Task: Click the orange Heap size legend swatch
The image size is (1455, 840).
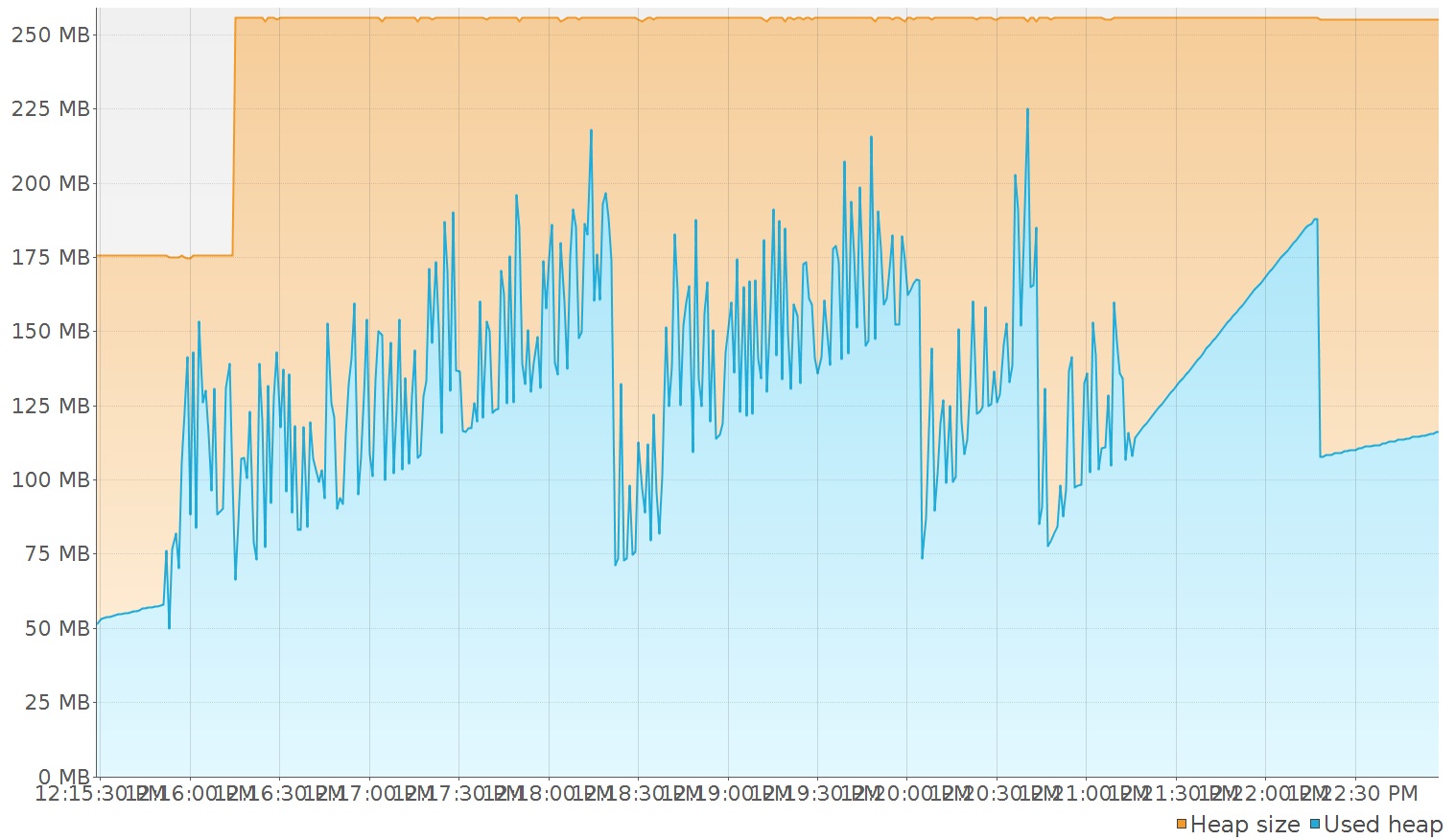Action: coord(1182,824)
